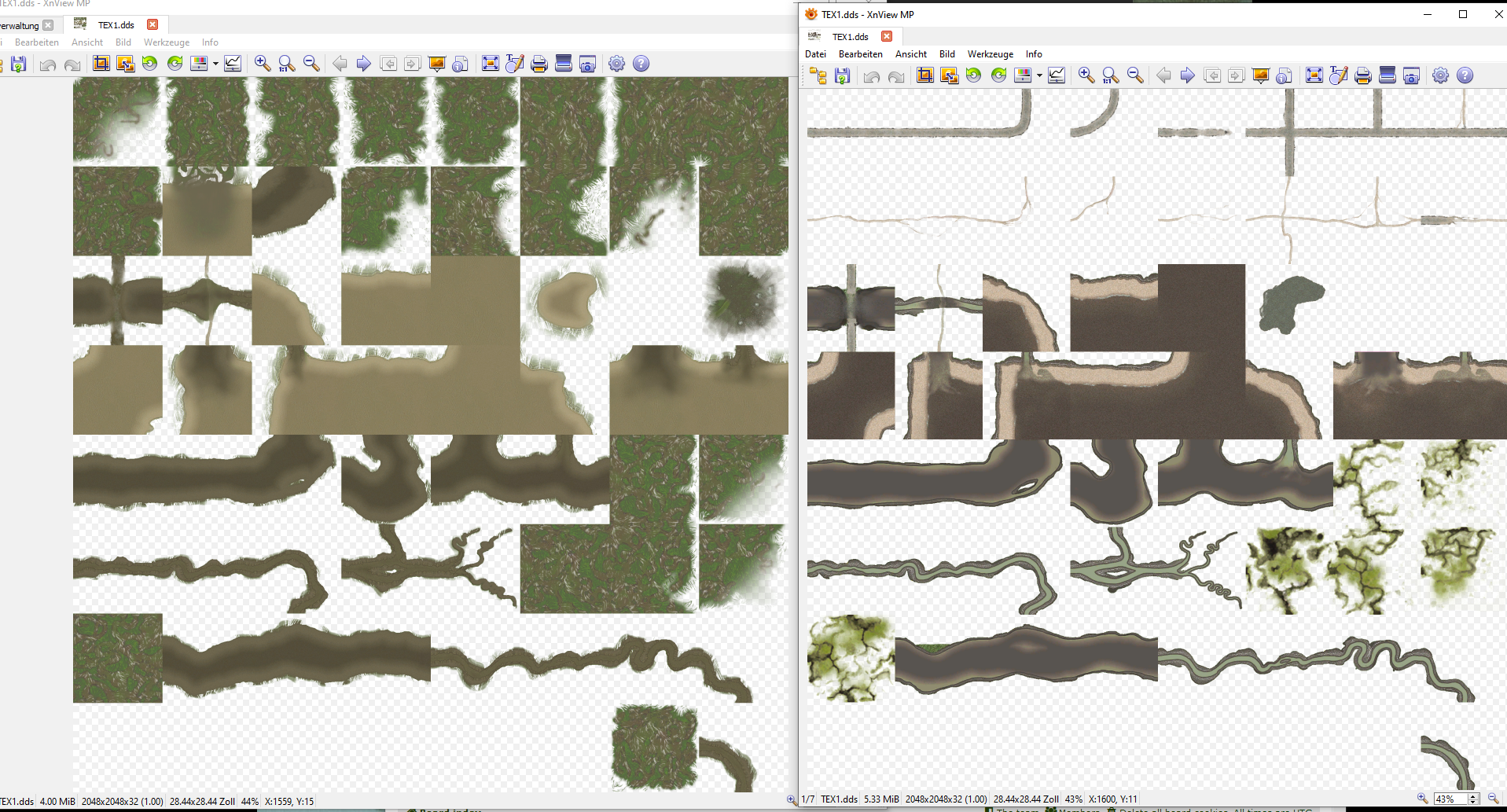This screenshot has width=1507, height=812.
Task: Open Resize tool in left window toolbar
Action: [x=126, y=64]
